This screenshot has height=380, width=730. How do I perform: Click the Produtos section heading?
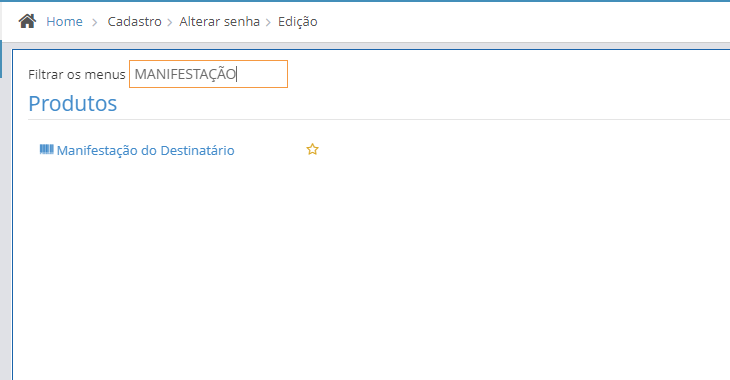73,103
